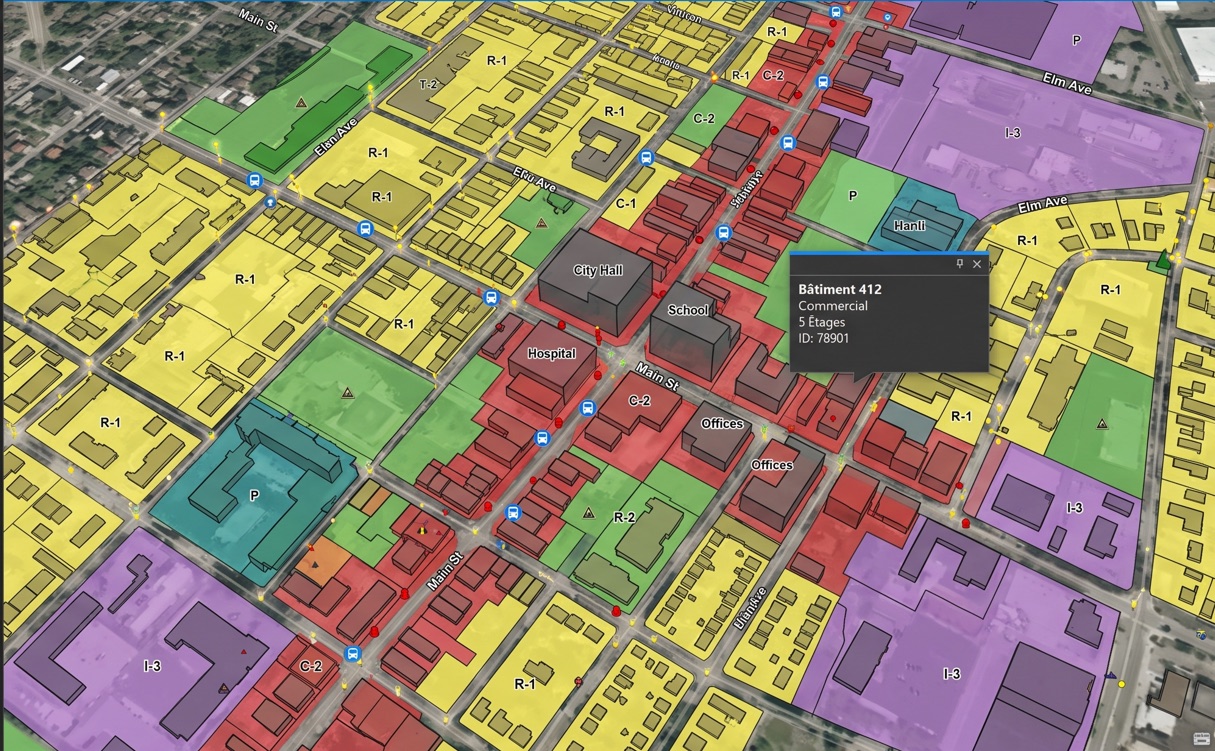Viewport: 1215px width, 751px height.
Task: Select the Commercial line in the popup
Action: (x=833, y=306)
